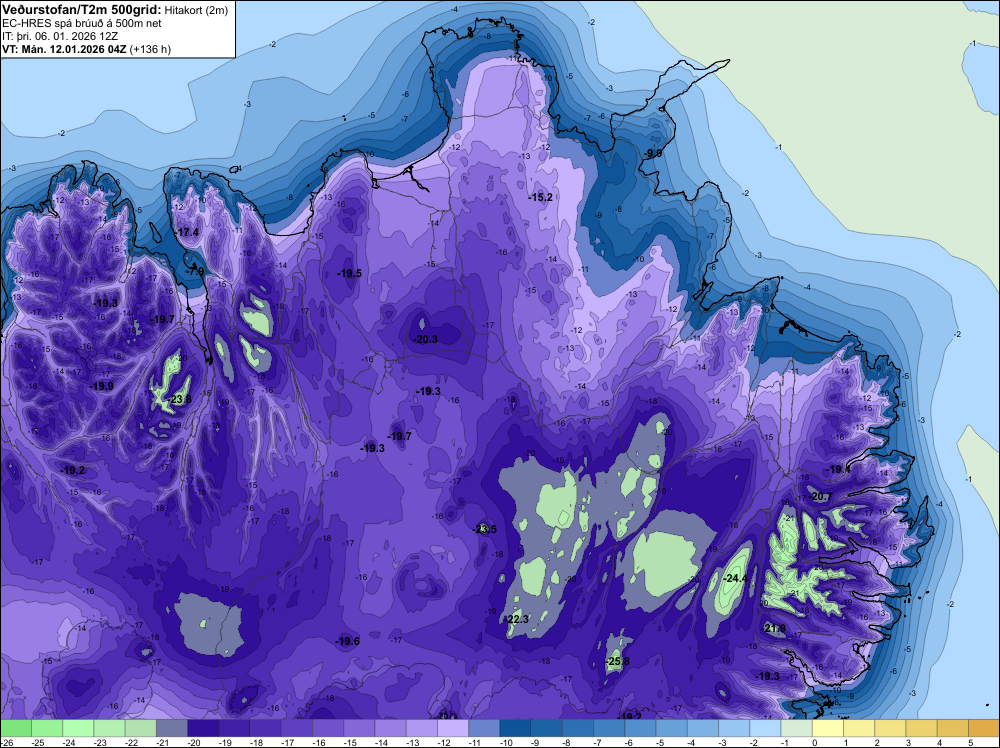The image size is (1000, 748).
Task: Click the 2 legend scale label
Action: tap(878, 742)
